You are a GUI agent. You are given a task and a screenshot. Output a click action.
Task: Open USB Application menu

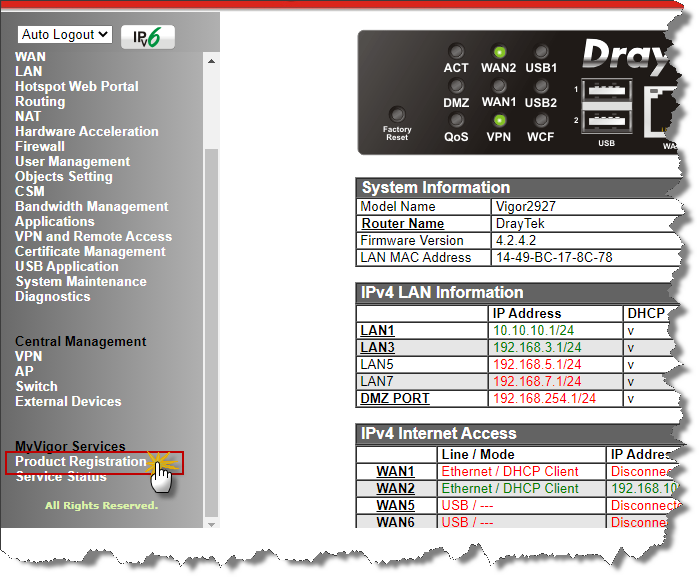[67, 267]
